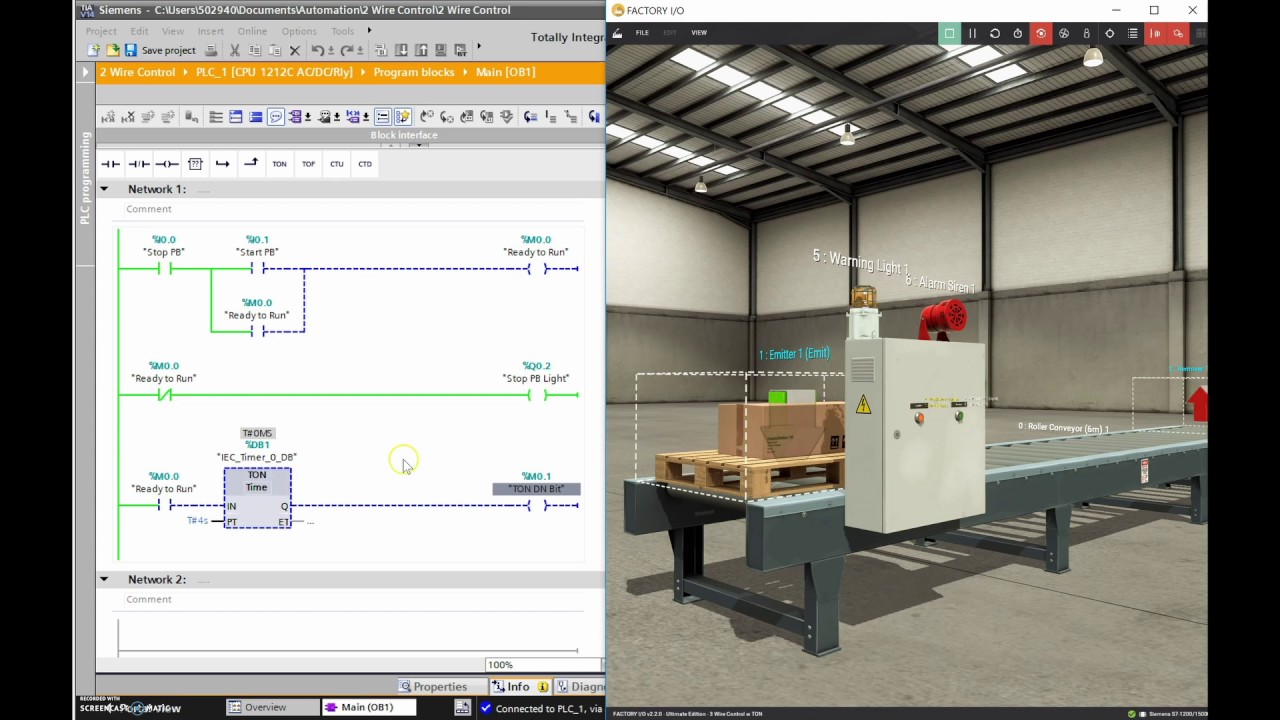Expand more TIA menu items arrow
Image resolution: width=1280 pixels, height=720 pixels.
tap(369, 31)
